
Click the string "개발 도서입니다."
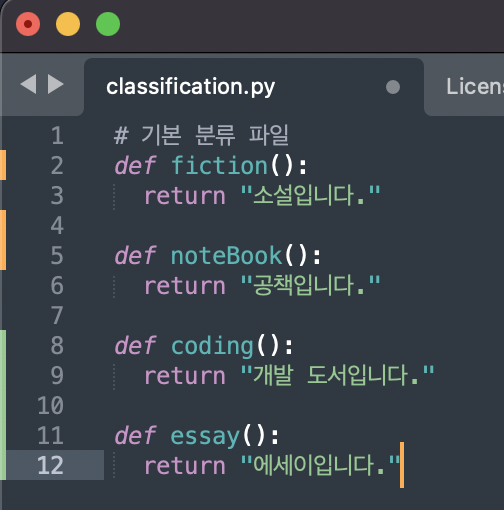tap(337, 375)
